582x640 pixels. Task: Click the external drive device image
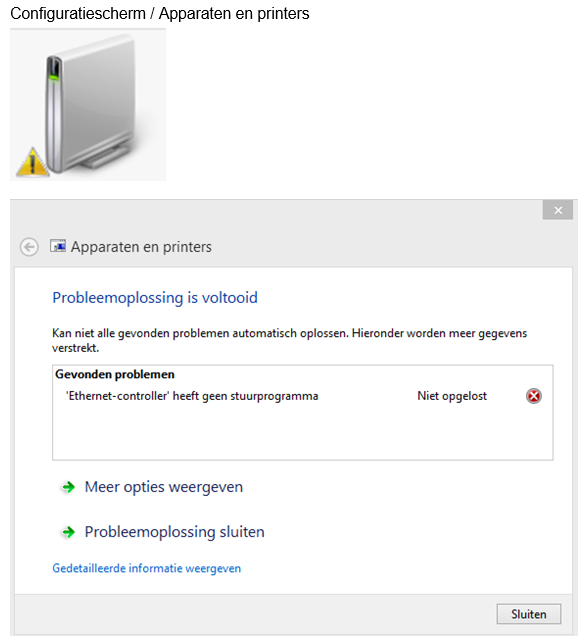click(x=88, y=105)
